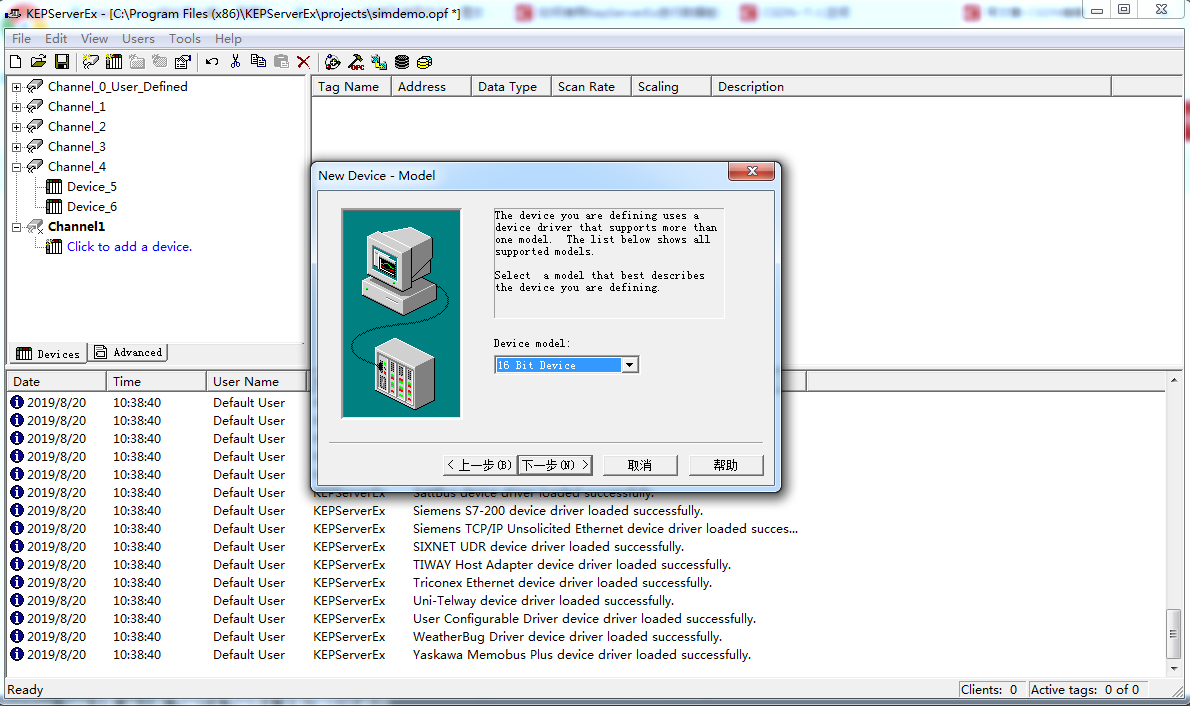Click the black stacked disks icon
The width and height of the screenshot is (1190, 706).
[x=401, y=62]
